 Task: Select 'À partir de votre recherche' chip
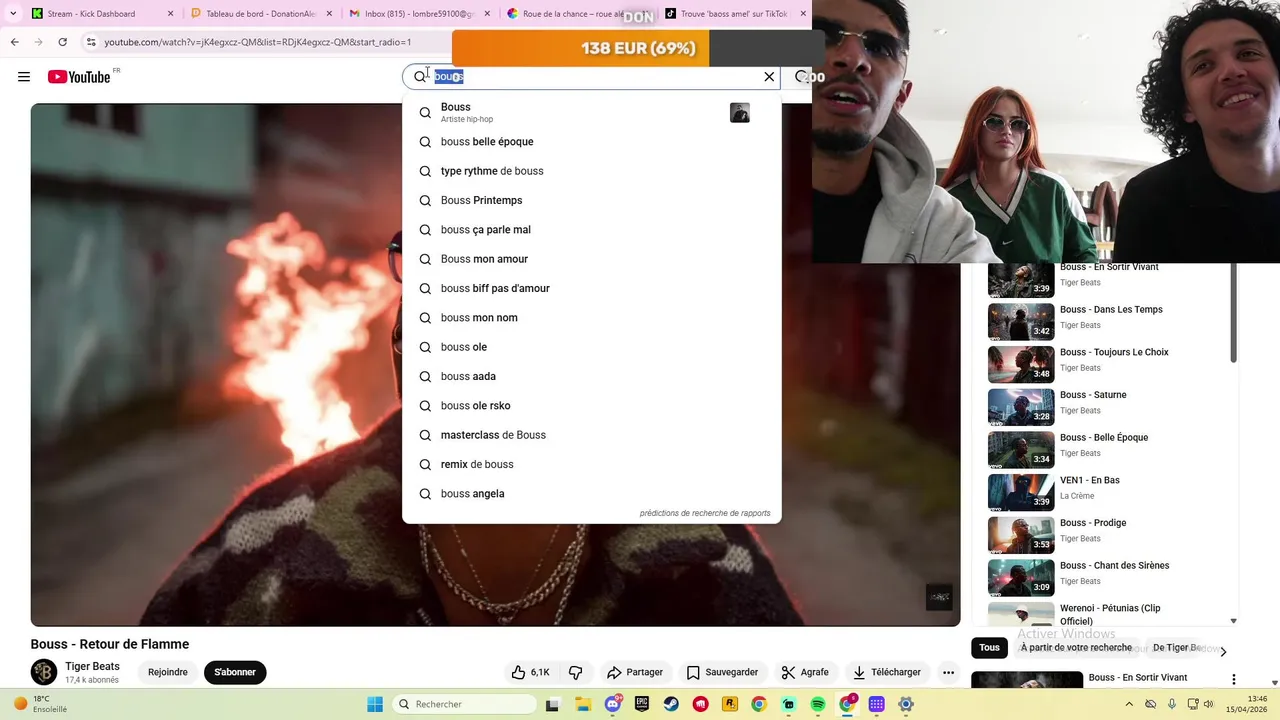pos(1076,647)
